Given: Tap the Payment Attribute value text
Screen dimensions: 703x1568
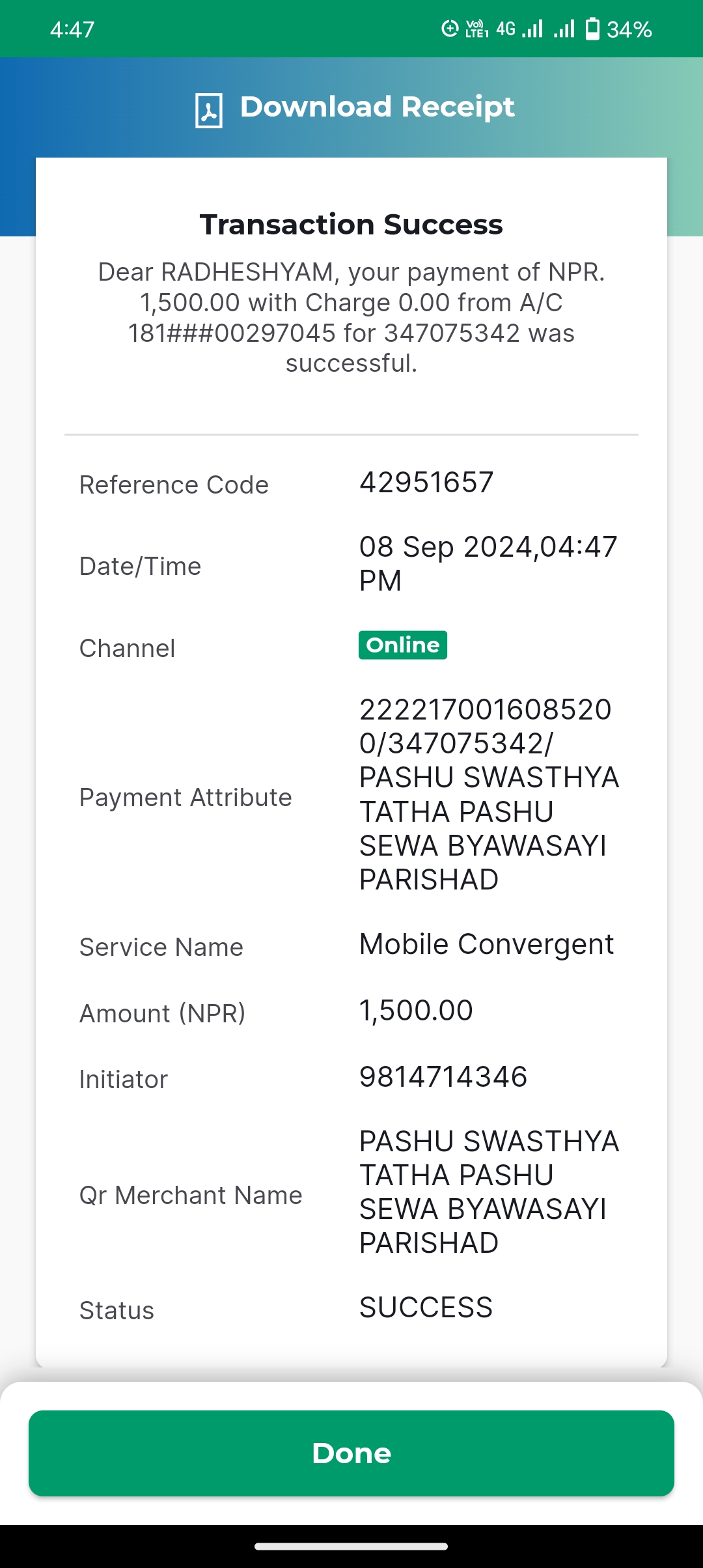Looking at the screenshot, I should pos(489,794).
